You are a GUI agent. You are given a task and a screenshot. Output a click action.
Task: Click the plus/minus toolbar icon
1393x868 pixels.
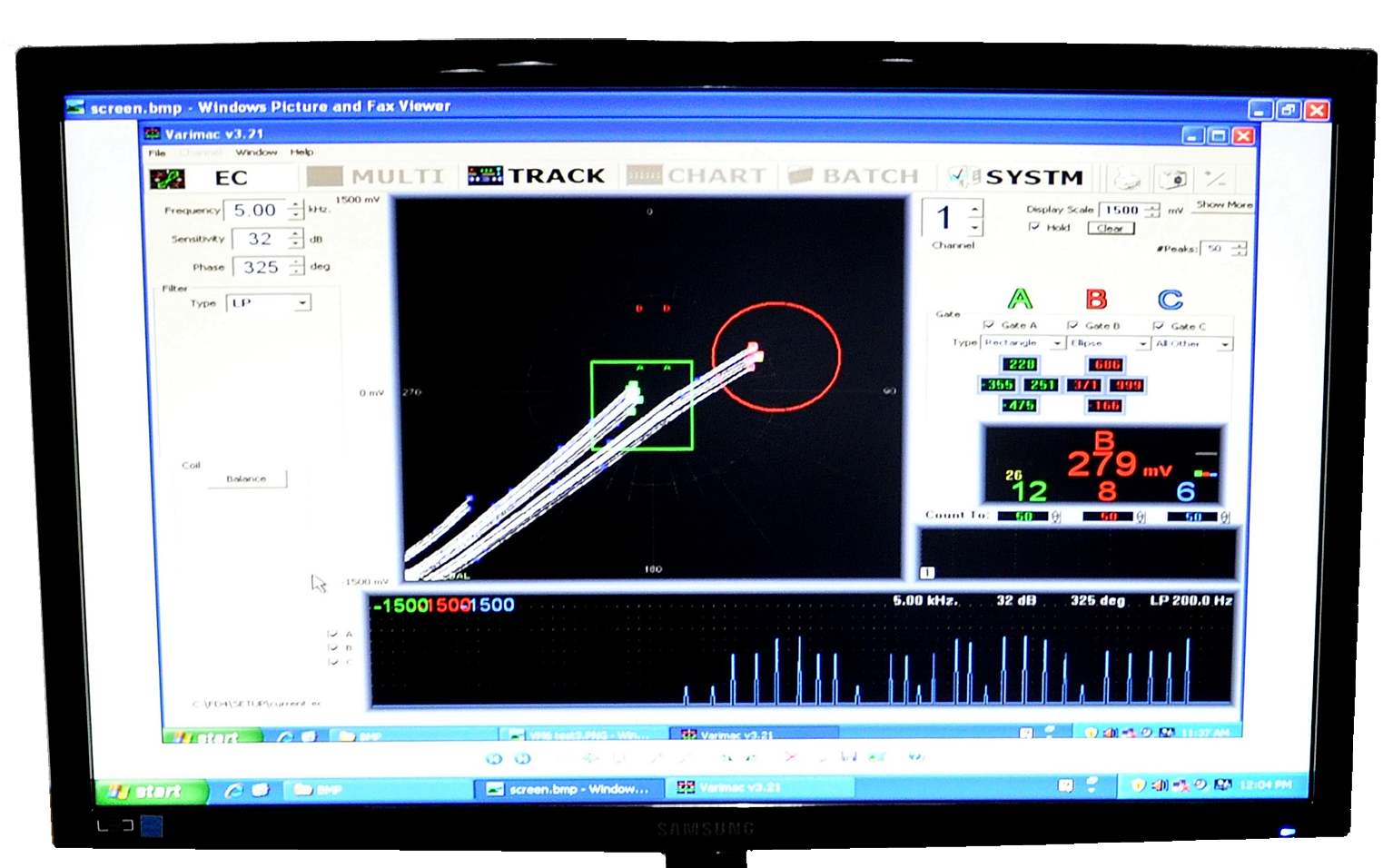tap(1215, 179)
